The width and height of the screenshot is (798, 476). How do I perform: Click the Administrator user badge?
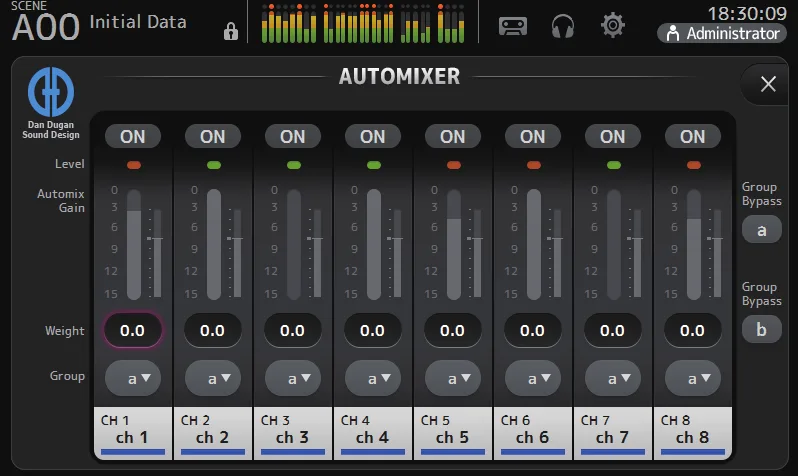pos(722,34)
